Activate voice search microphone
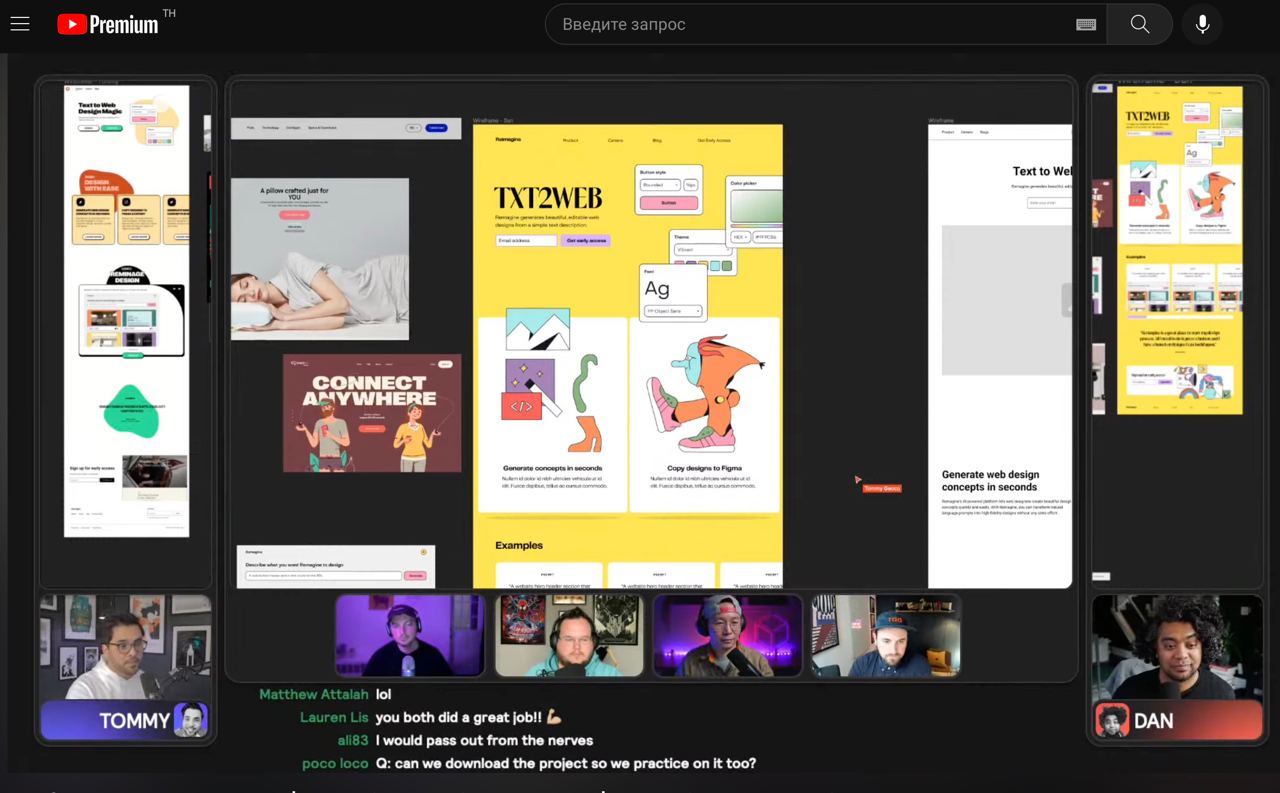The image size is (1280, 793). pyautogui.click(x=1202, y=25)
